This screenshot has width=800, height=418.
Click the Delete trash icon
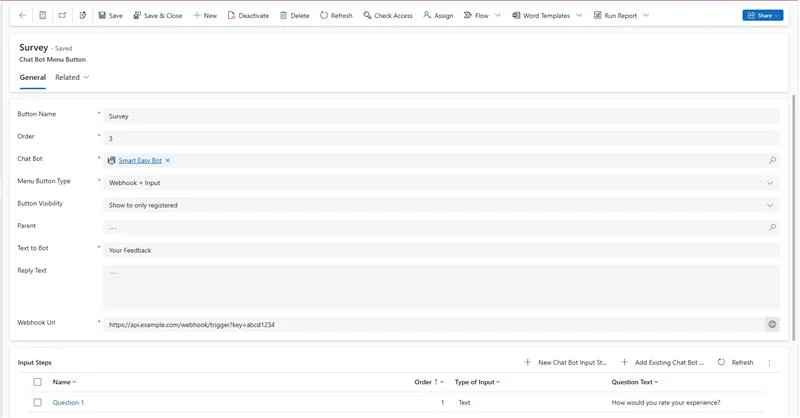pyautogui.click(x=283, y=15)
